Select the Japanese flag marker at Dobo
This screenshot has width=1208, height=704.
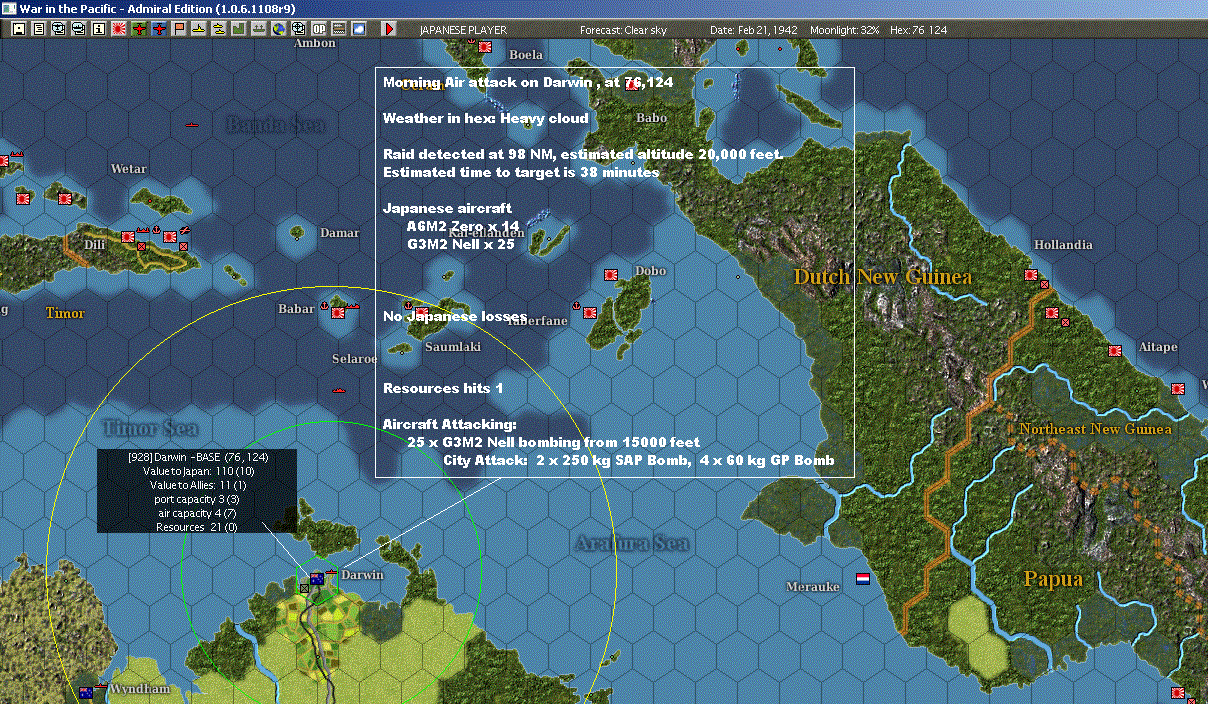611,274
